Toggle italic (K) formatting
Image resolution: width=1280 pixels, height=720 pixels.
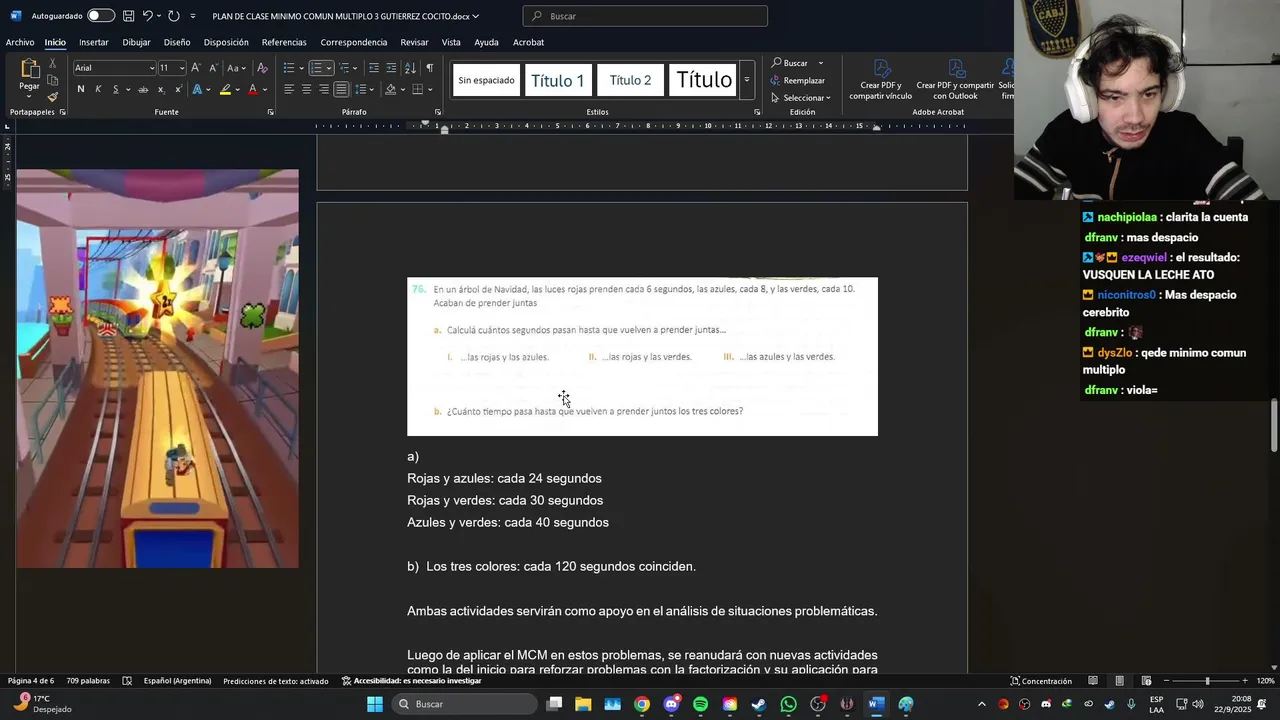98,89
